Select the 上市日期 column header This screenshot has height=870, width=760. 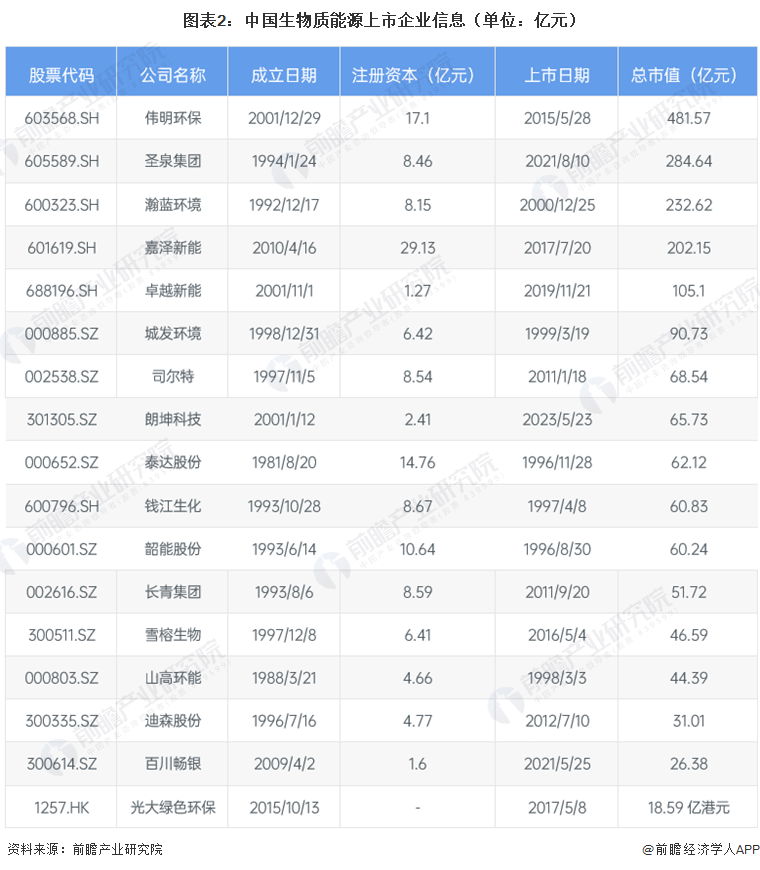coord(557,75)
